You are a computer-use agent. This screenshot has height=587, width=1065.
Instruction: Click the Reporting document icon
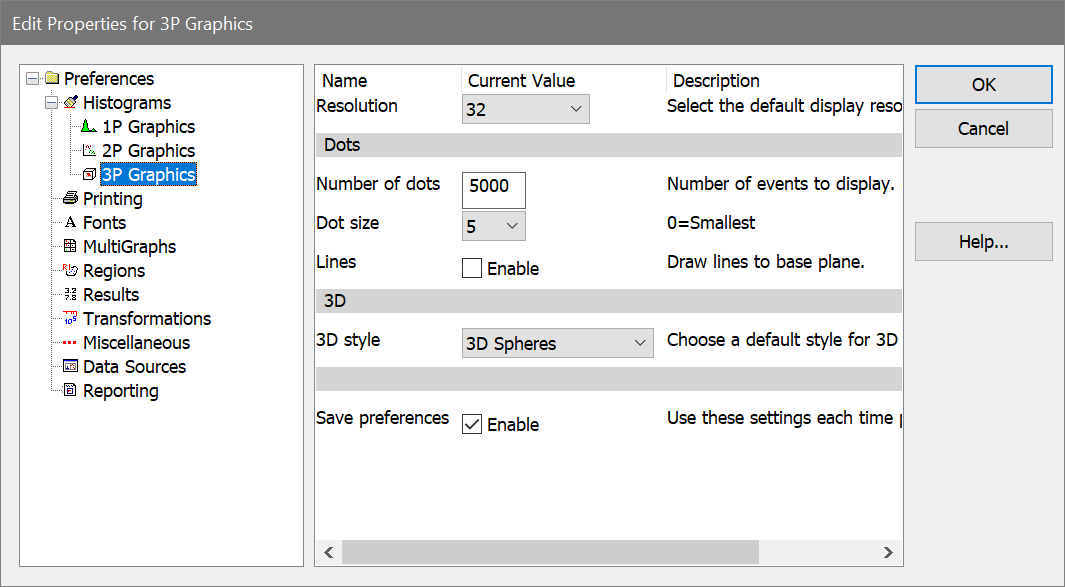(70, 391)
